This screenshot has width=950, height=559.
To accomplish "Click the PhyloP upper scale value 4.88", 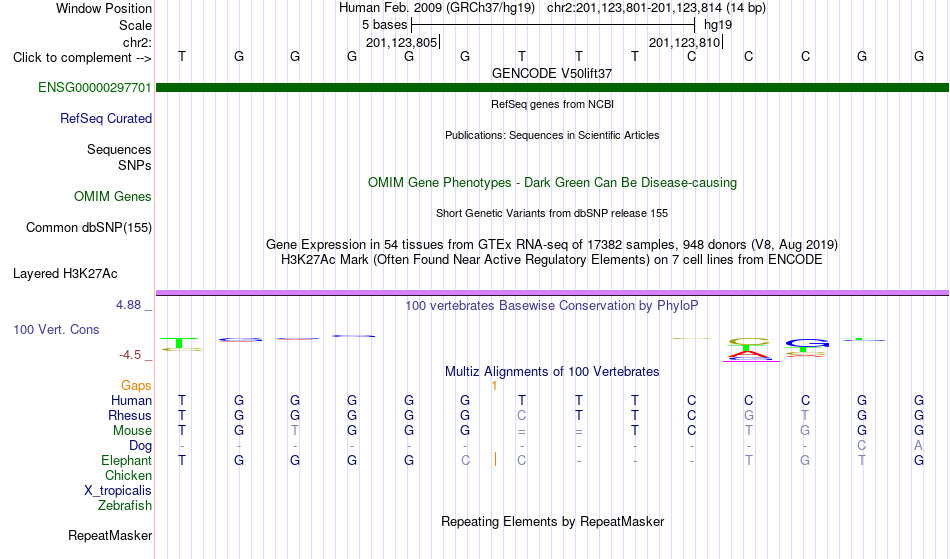I will 129,305.
